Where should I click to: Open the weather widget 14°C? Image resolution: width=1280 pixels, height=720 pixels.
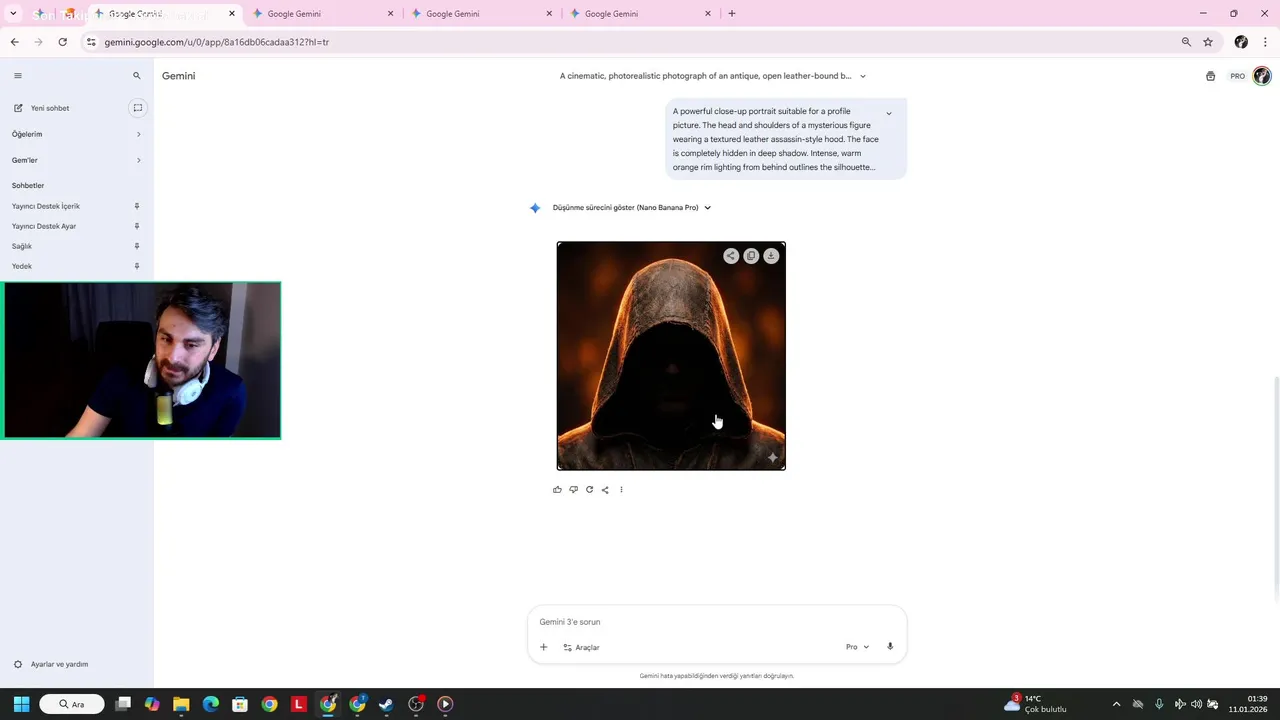(1035, 704)
